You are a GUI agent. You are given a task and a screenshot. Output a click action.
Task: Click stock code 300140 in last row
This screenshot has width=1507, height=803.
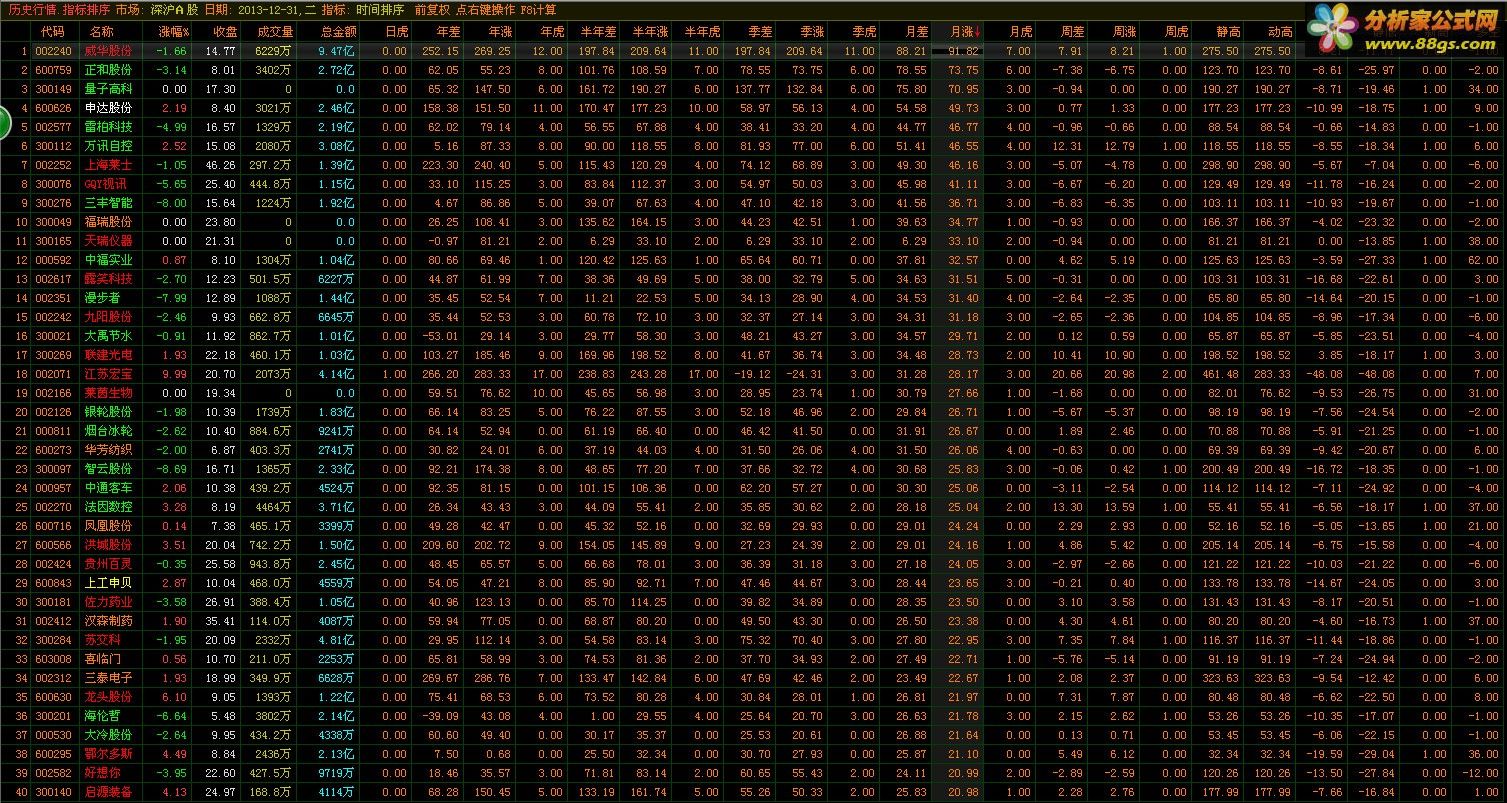pyautogui.click(x=54, y=792)
